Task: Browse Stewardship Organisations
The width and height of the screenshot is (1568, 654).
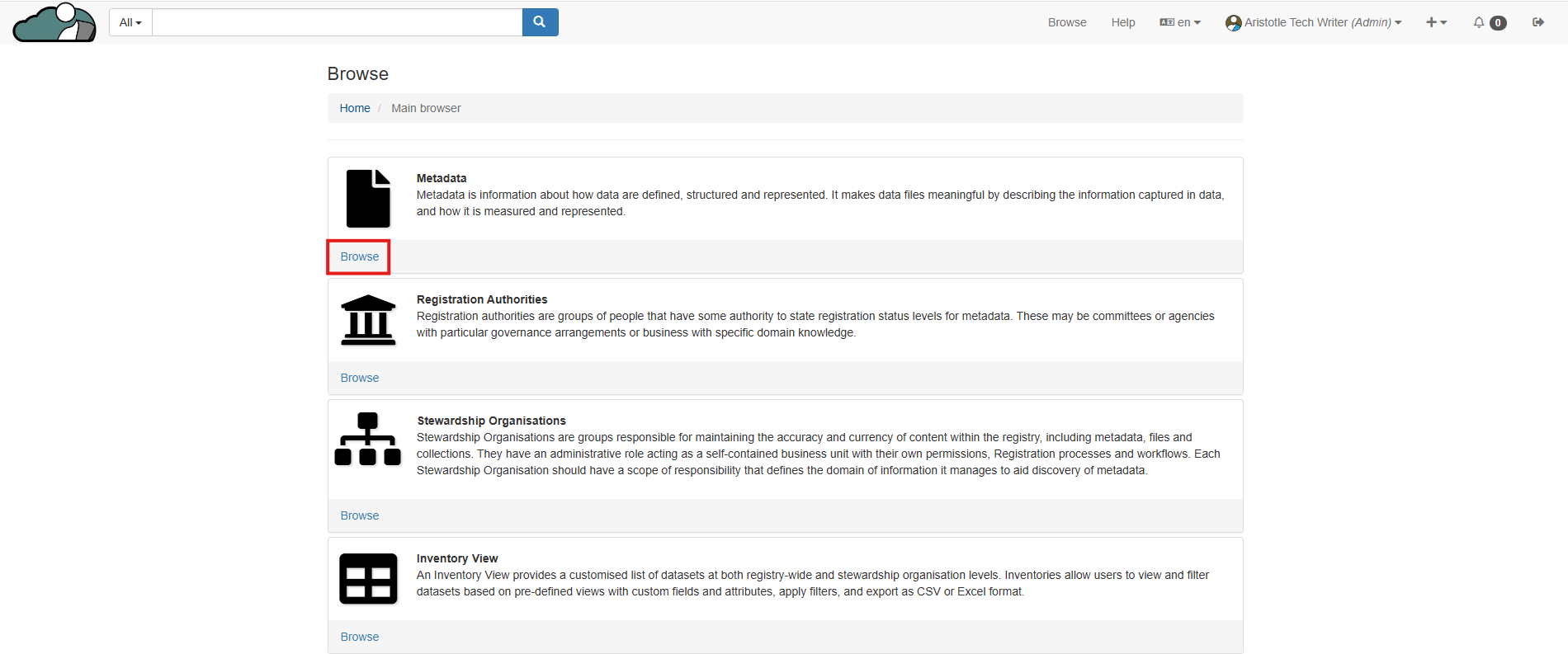Action: (360, 515)
